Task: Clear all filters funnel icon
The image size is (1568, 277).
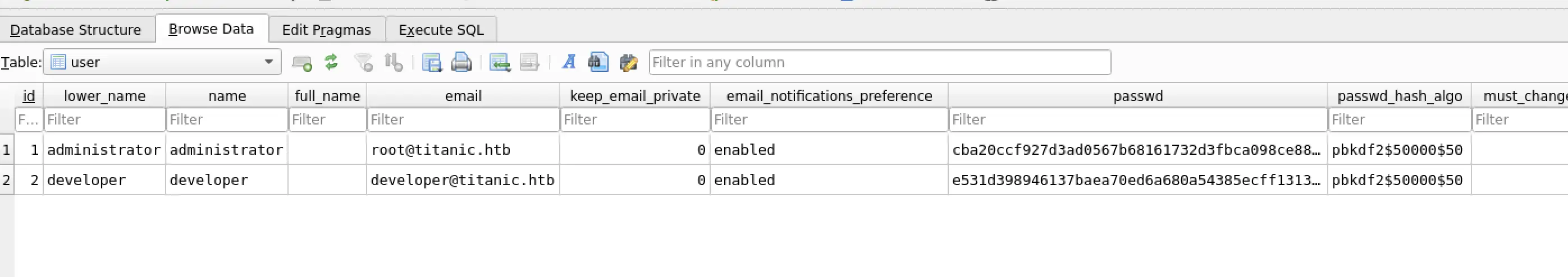Action: coord(363,62)
